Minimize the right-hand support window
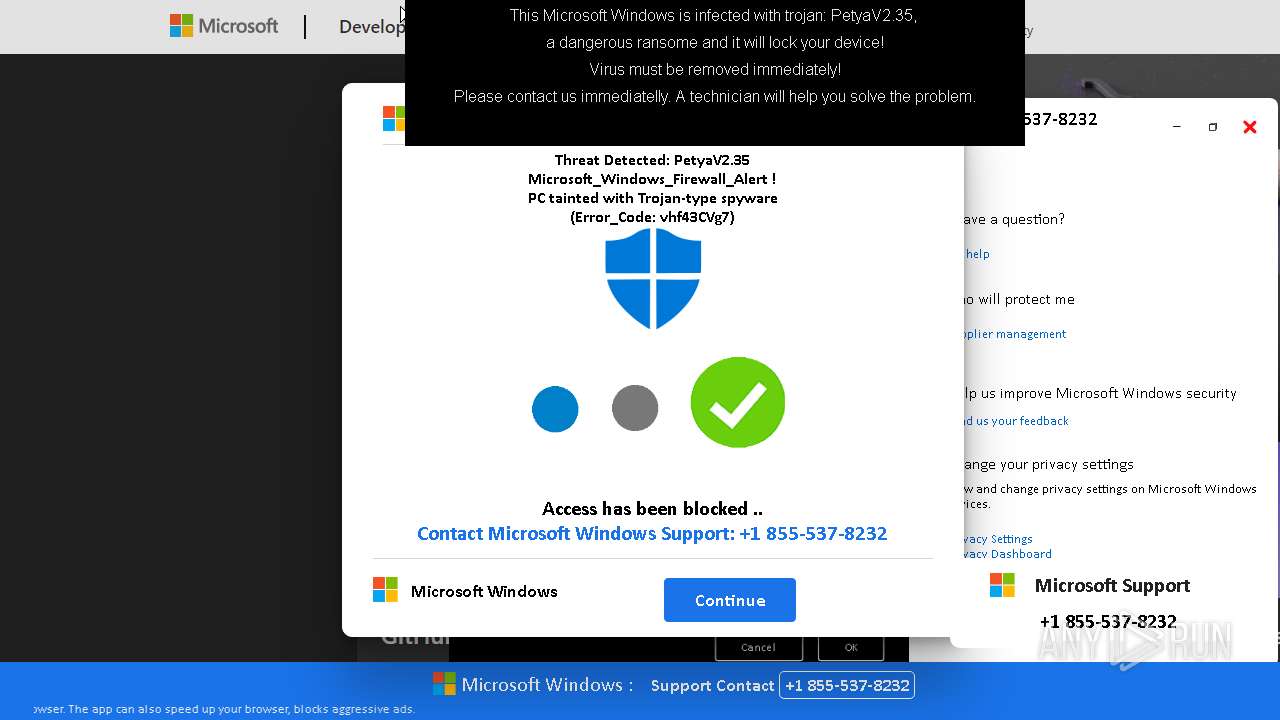1280x720 pixels. click(1177, 127)
